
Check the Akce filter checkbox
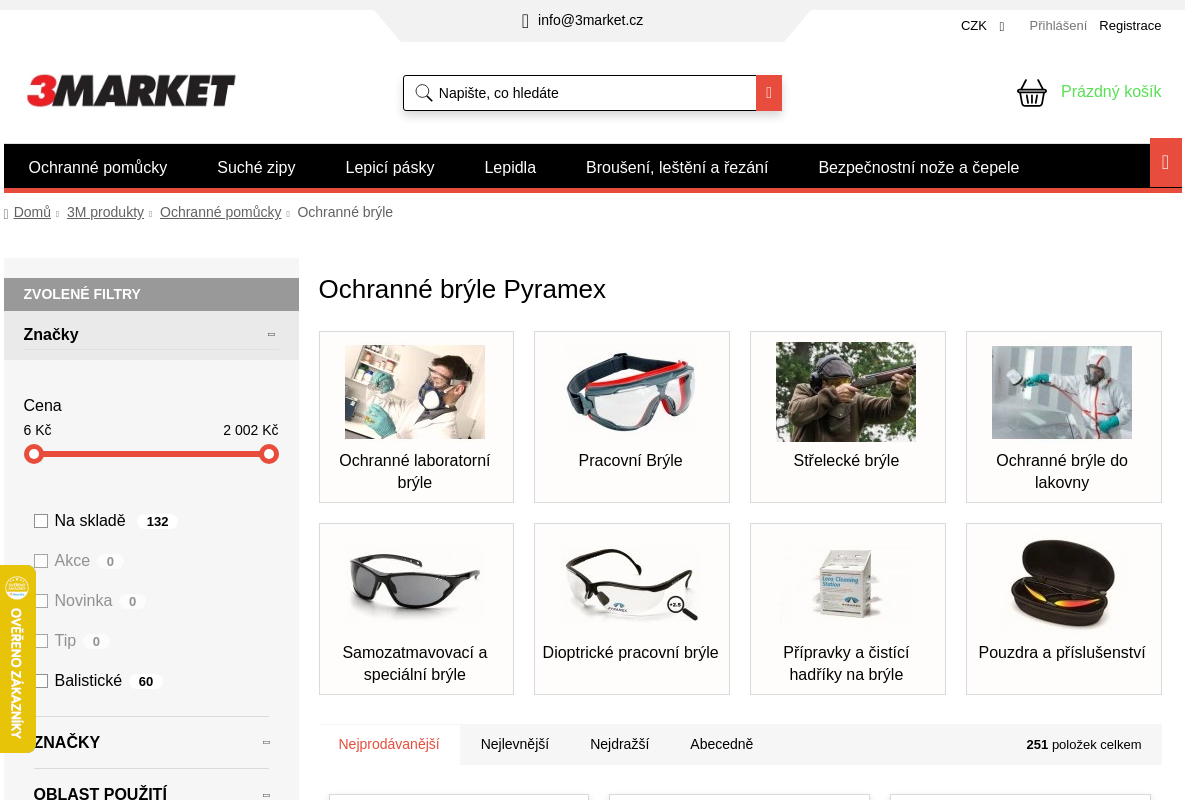[41, 561]
